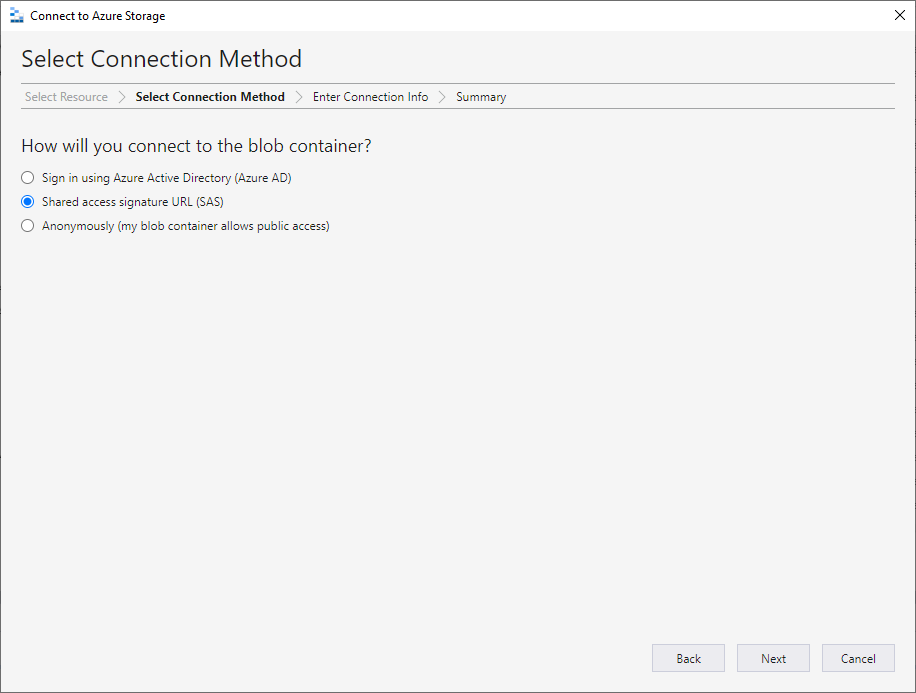Image resolution: width=916 pixels, height=693 pixels.
Task: Close the Connect to Azure Storage window
Action: [900, 15]
